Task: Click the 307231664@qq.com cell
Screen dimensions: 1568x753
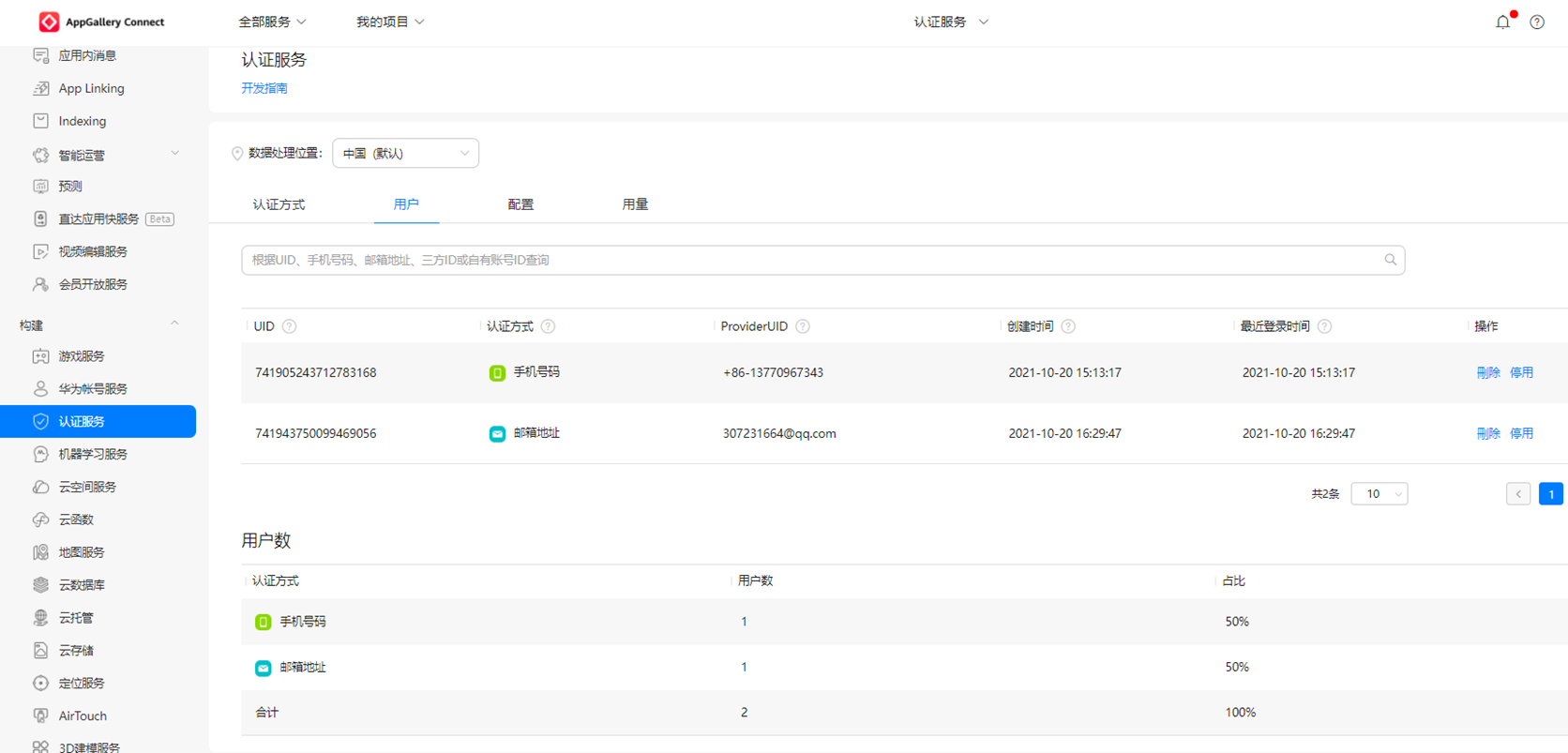Action: click(x=779, y=433)
